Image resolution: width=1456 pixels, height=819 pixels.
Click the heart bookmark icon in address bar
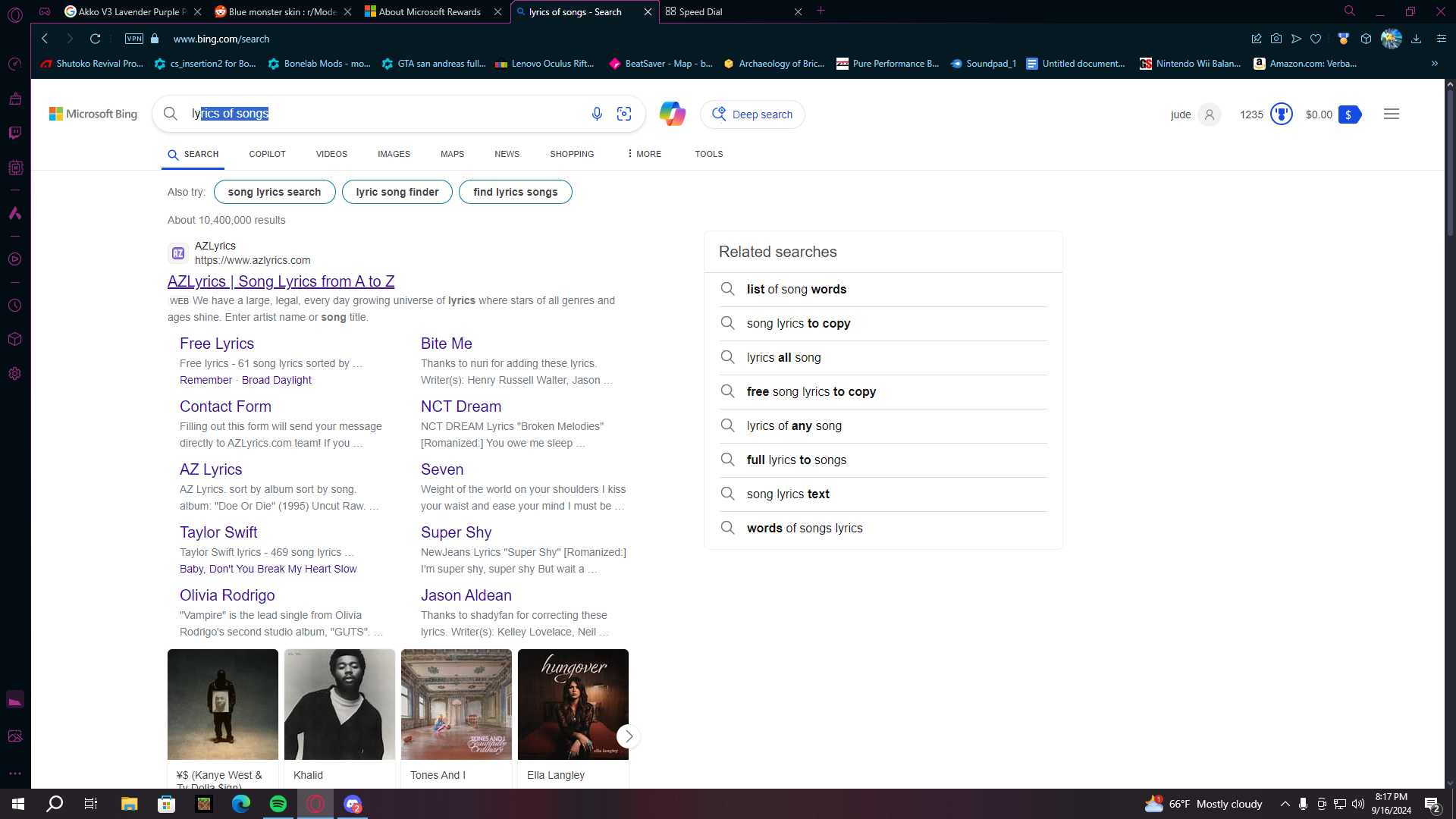(1316, 39)
